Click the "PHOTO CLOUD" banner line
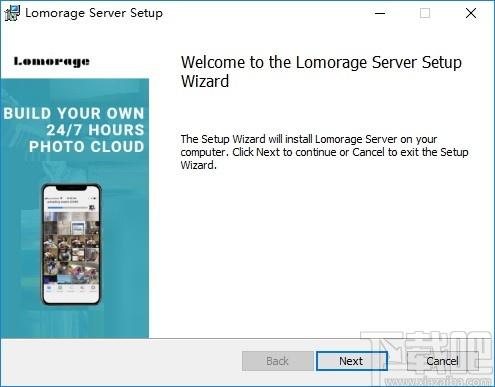The height and width of the screenshot is (387, 495). coord(86,147)
